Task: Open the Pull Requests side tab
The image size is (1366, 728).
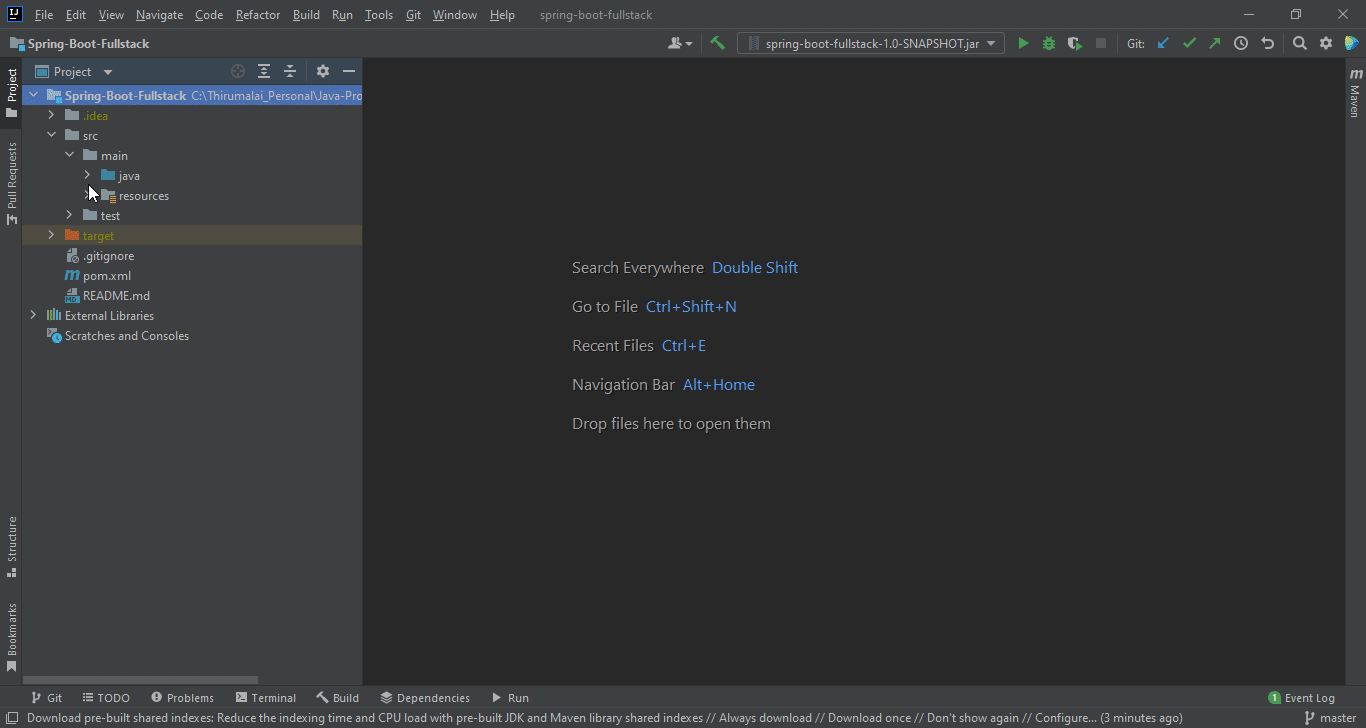Action: [11, 183]
